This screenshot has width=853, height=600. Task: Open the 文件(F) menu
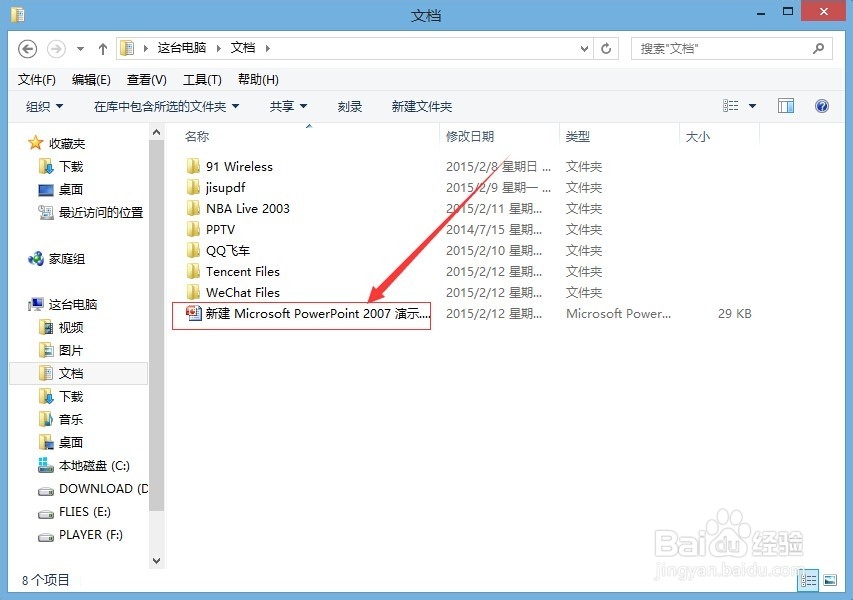coord(36,80)
